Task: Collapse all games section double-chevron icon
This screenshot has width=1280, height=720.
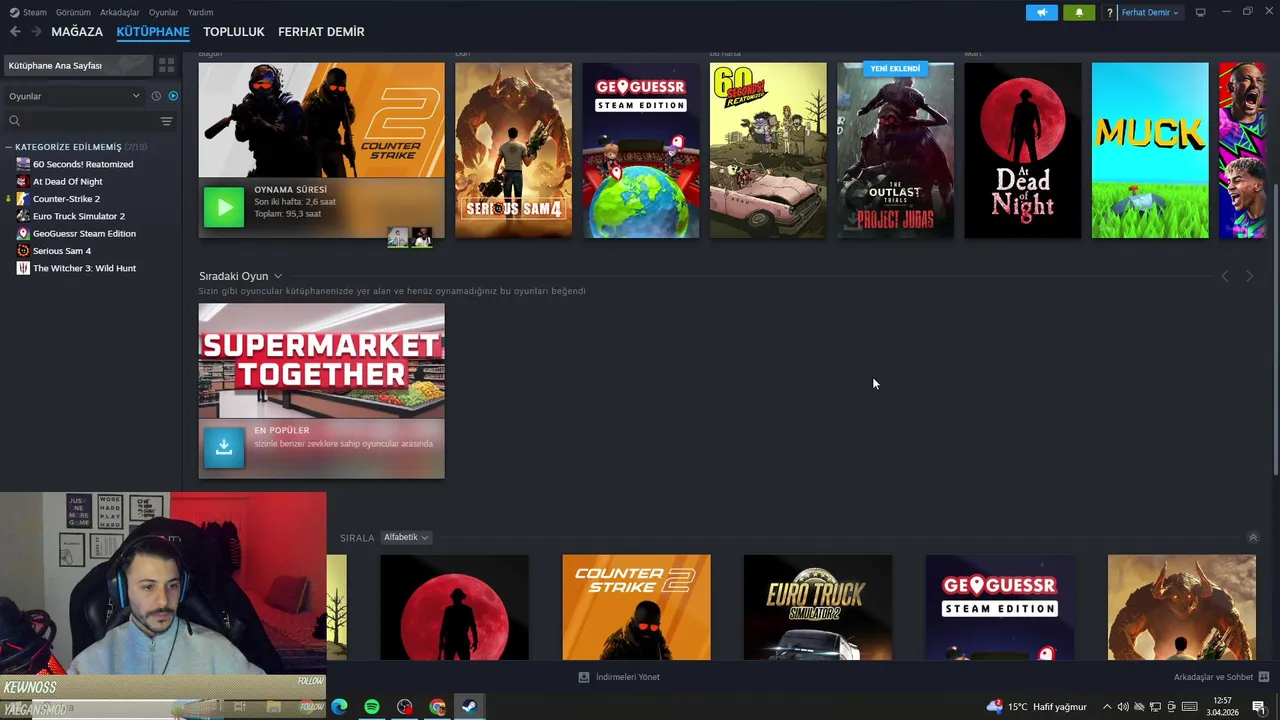Action: pos(1253,538)
